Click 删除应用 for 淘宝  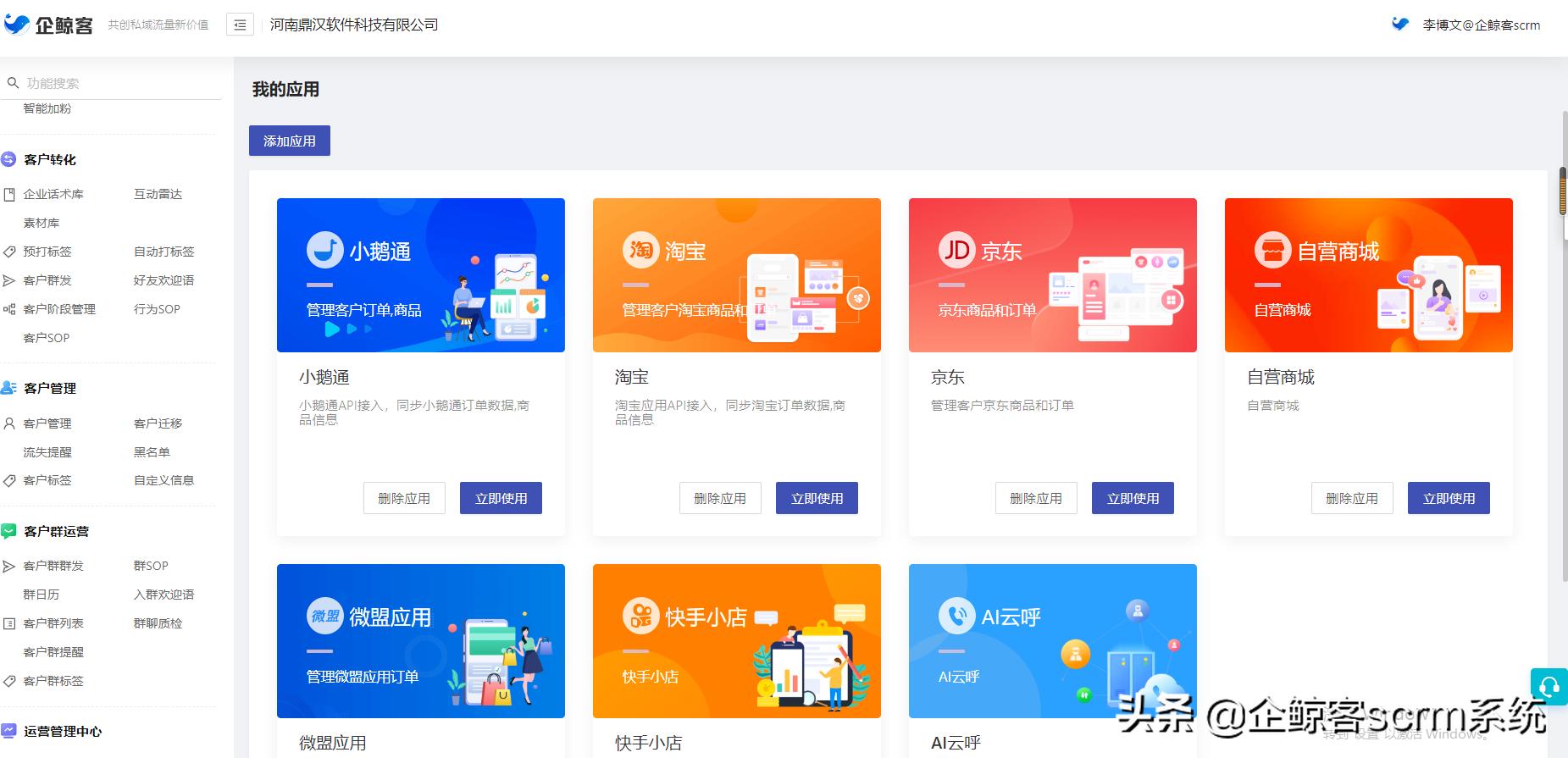tap(720, 498)
